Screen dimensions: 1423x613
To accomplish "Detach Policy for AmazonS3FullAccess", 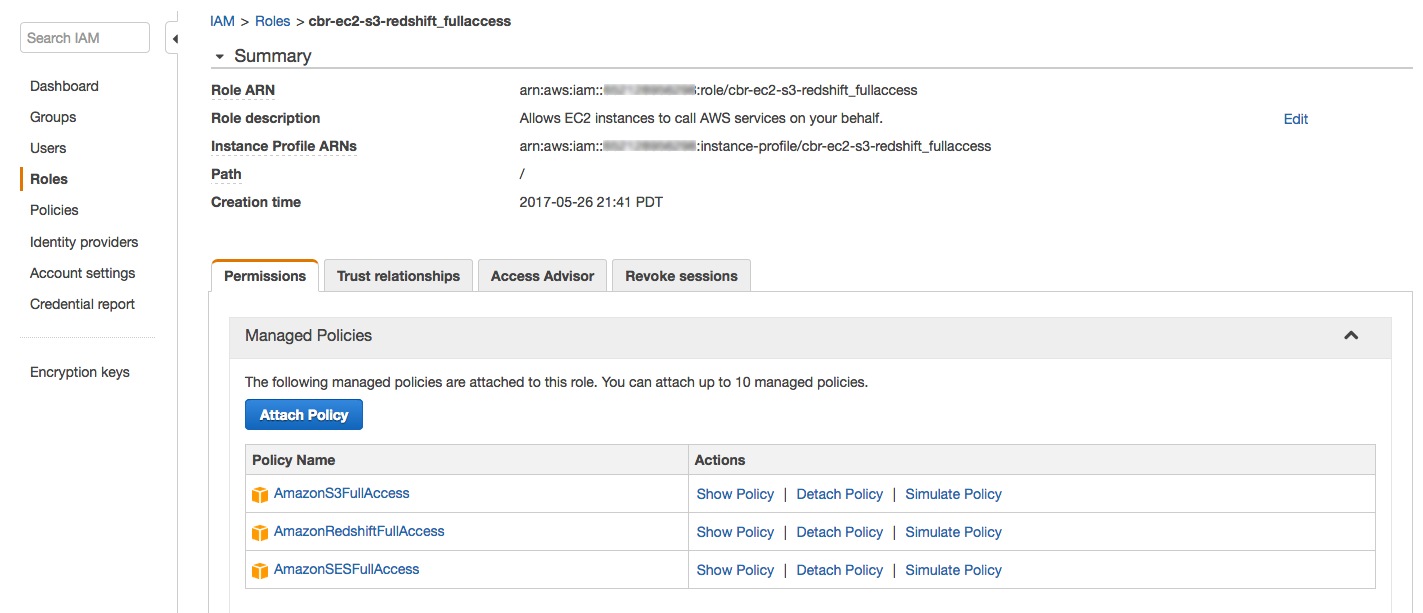I will point(840,494).
